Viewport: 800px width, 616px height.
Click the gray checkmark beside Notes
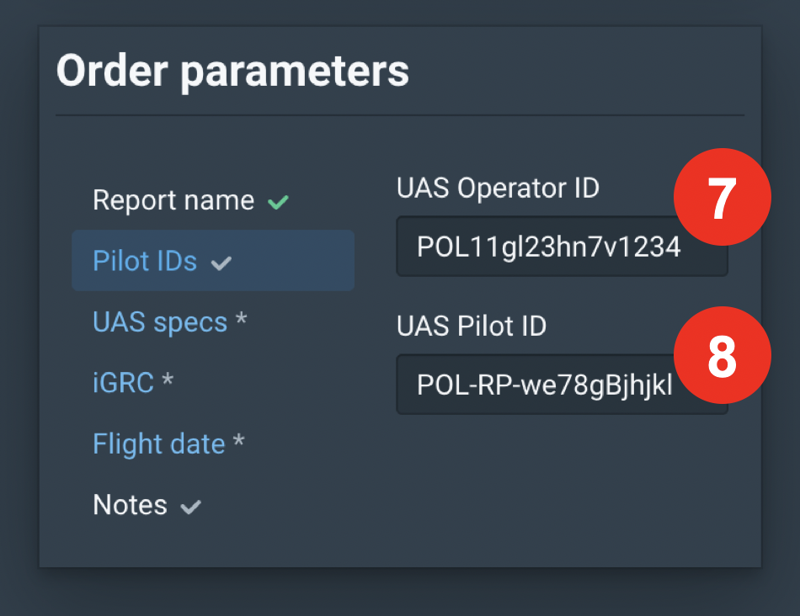click(190, 507)
